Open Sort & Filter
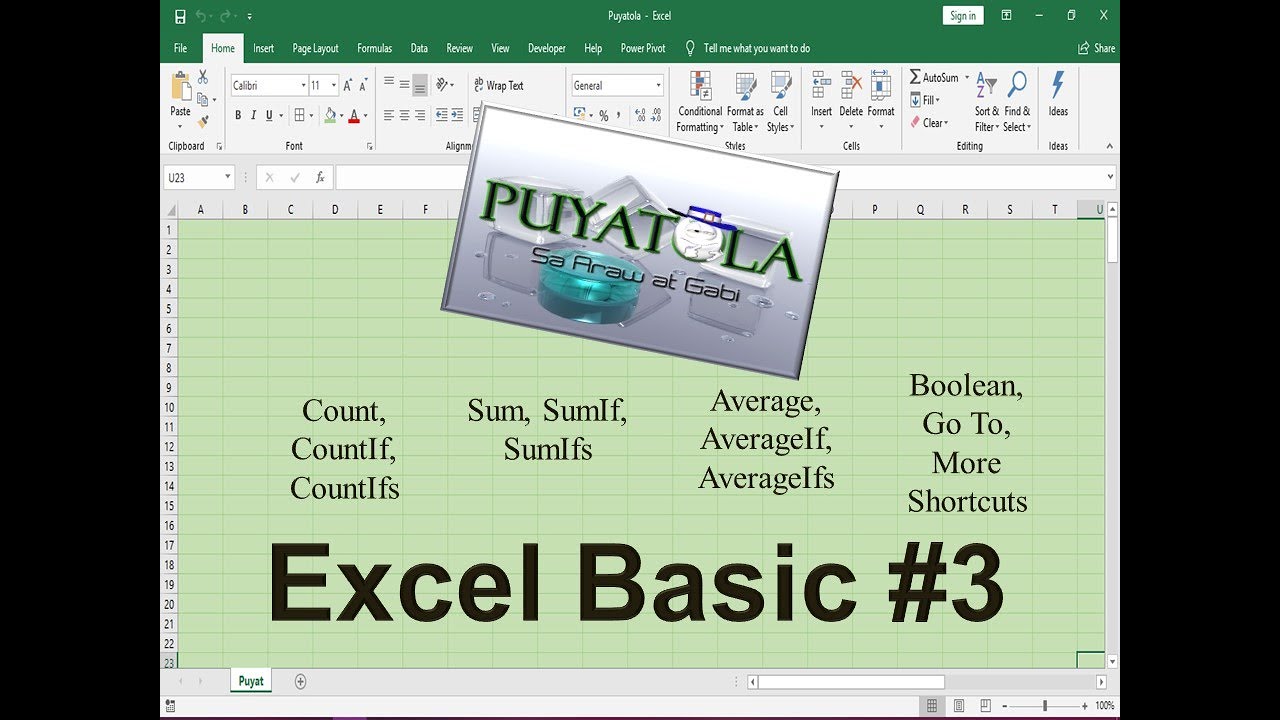This screenshot has height=720, width=1280. (986, 102)
